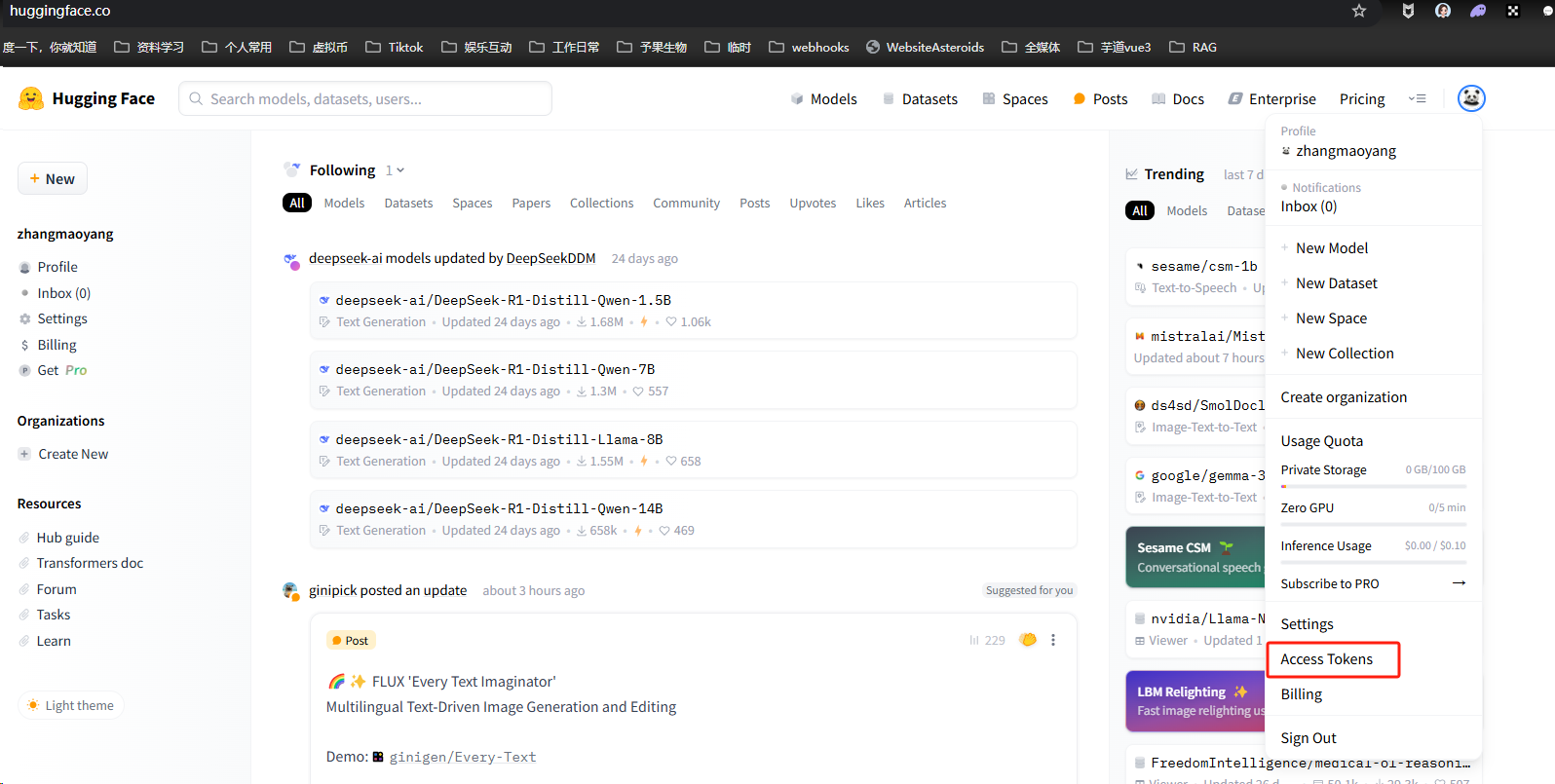This screenshot has height=784, width=1555.
Task: Choose New Model from profile menu
Action: coord(1332,248)
